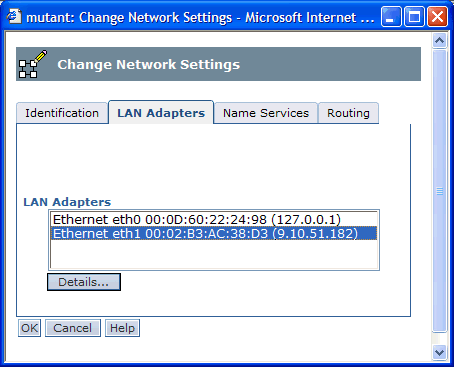The image size is (454, 367).
Task: Open Help for network settings
Action: 122,328
